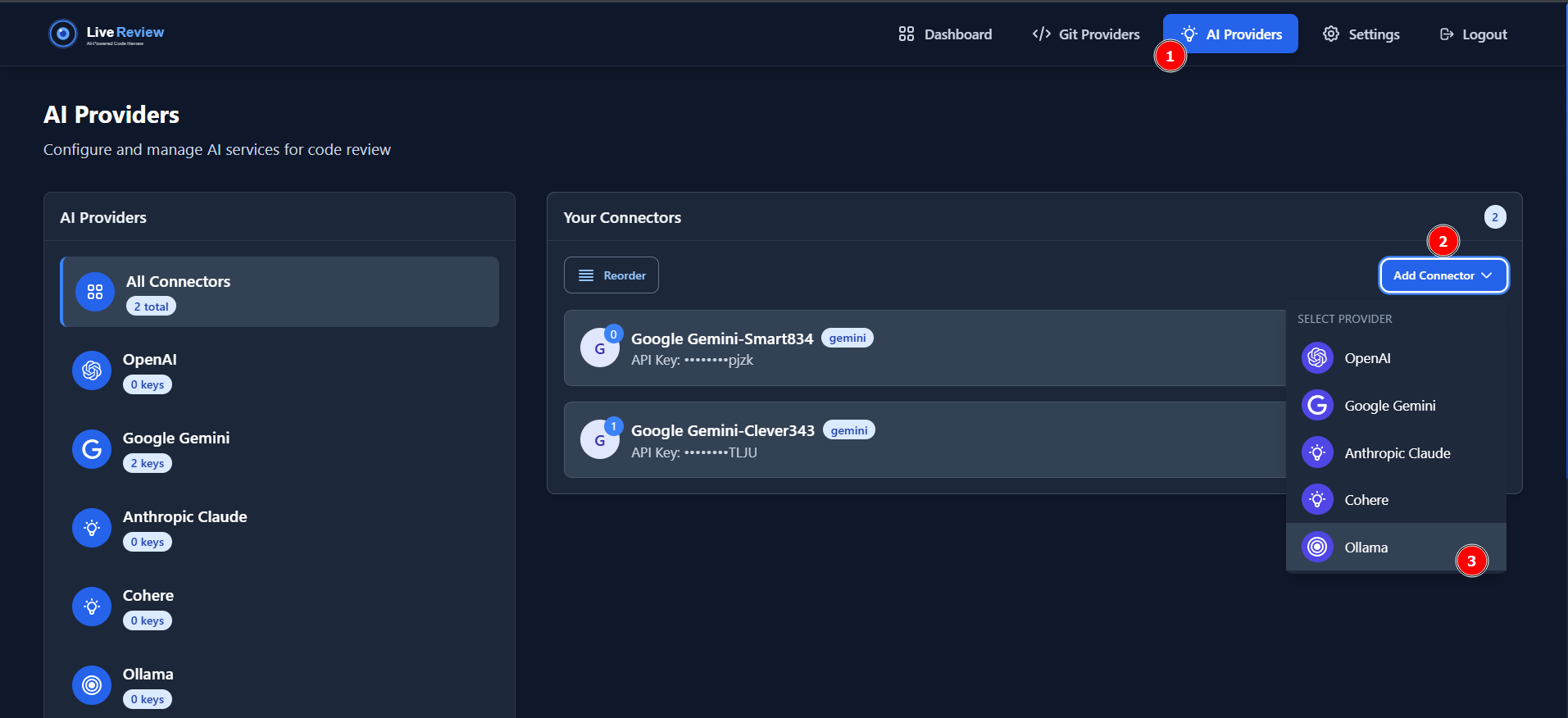1568x718 pixels.
Task: Click the Gemini-Smart834 connector avatar
Action: coord(599,348)
